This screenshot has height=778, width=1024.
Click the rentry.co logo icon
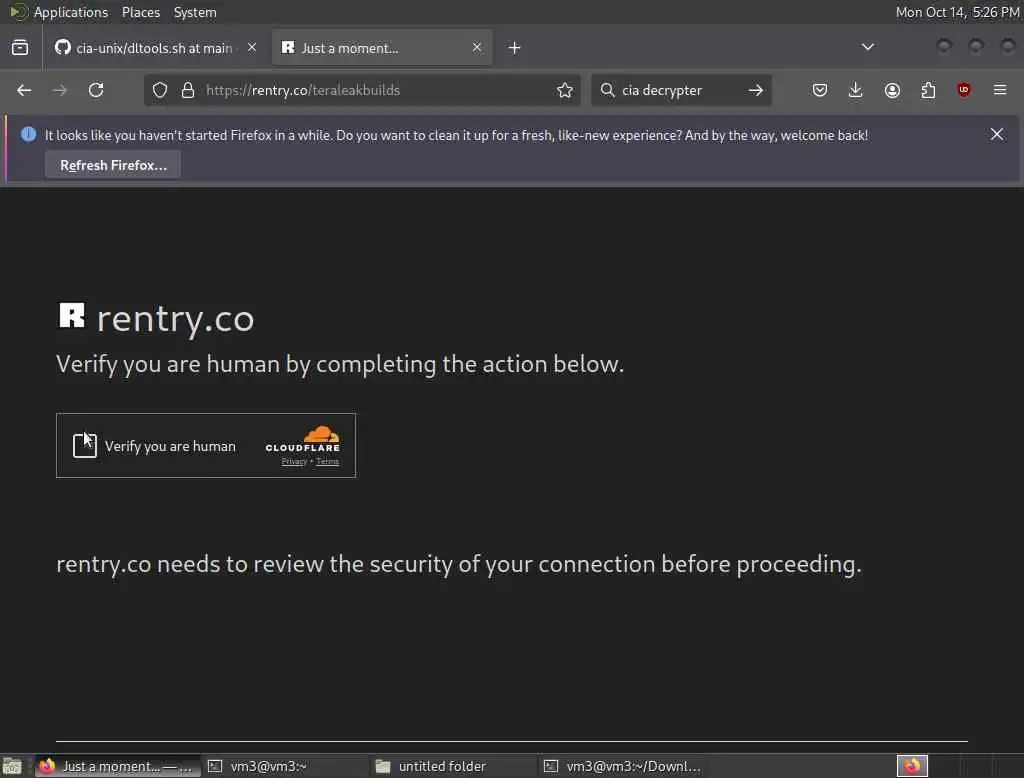click(72, 316)
